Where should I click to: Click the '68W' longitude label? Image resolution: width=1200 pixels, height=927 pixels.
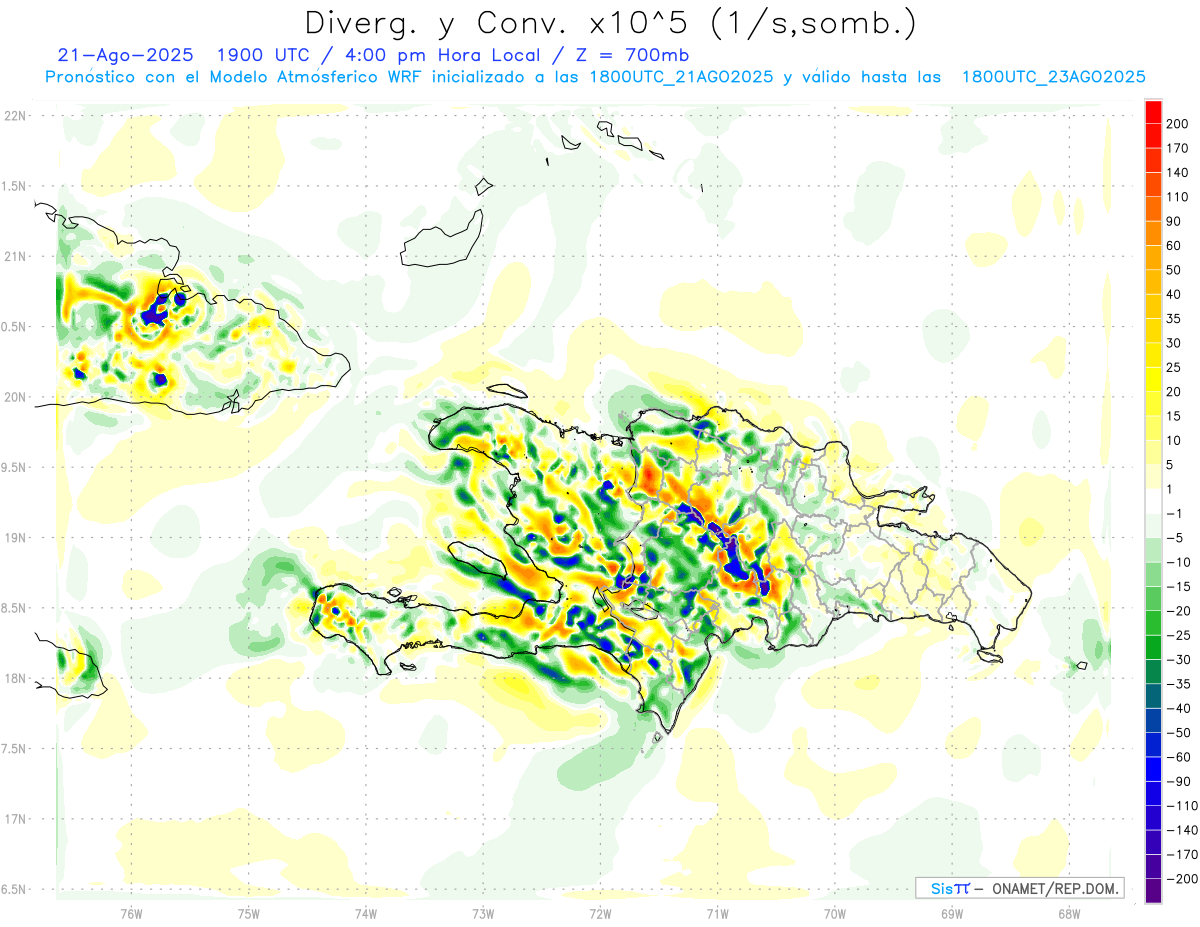[x=1069, y=913]
